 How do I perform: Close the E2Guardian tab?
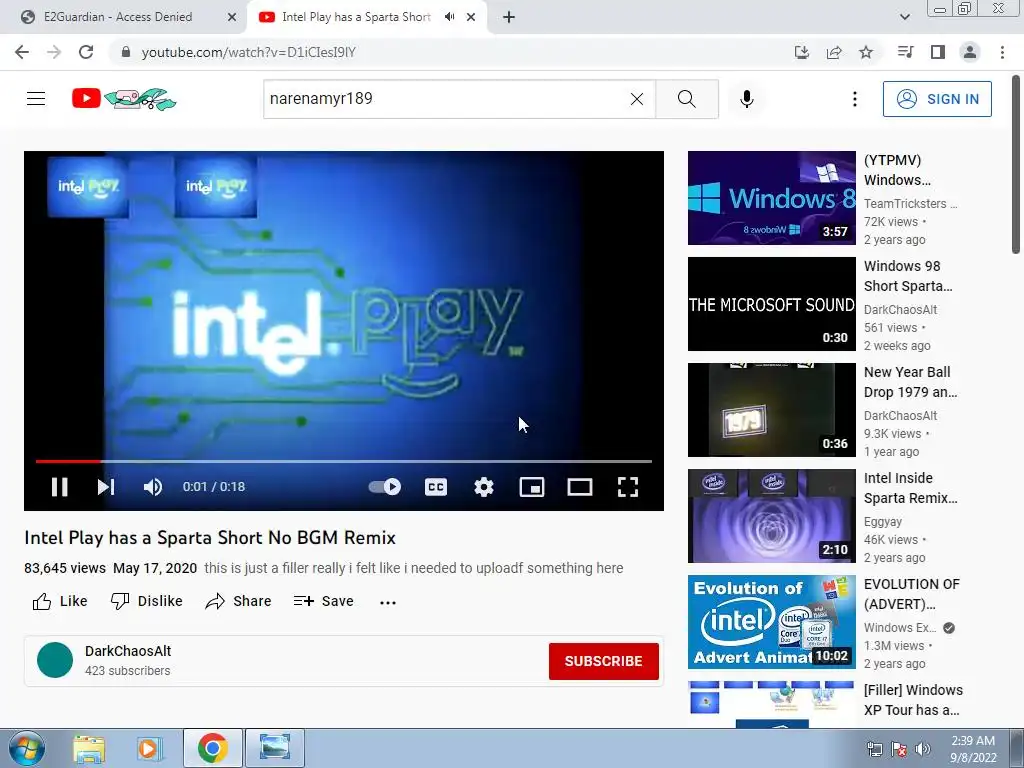point(232,17)
